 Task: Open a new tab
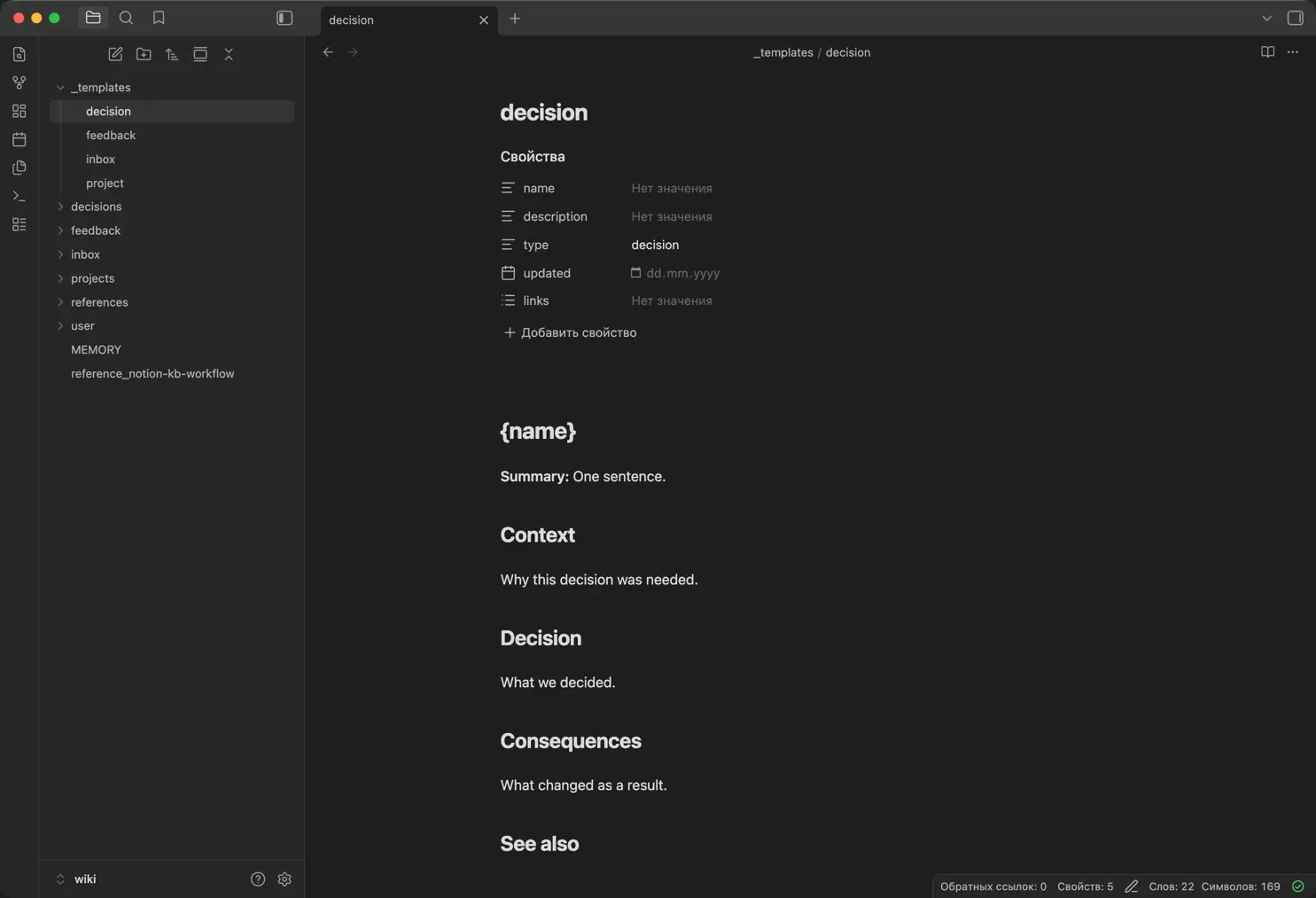pyautogui.click(x=515, y=19)
